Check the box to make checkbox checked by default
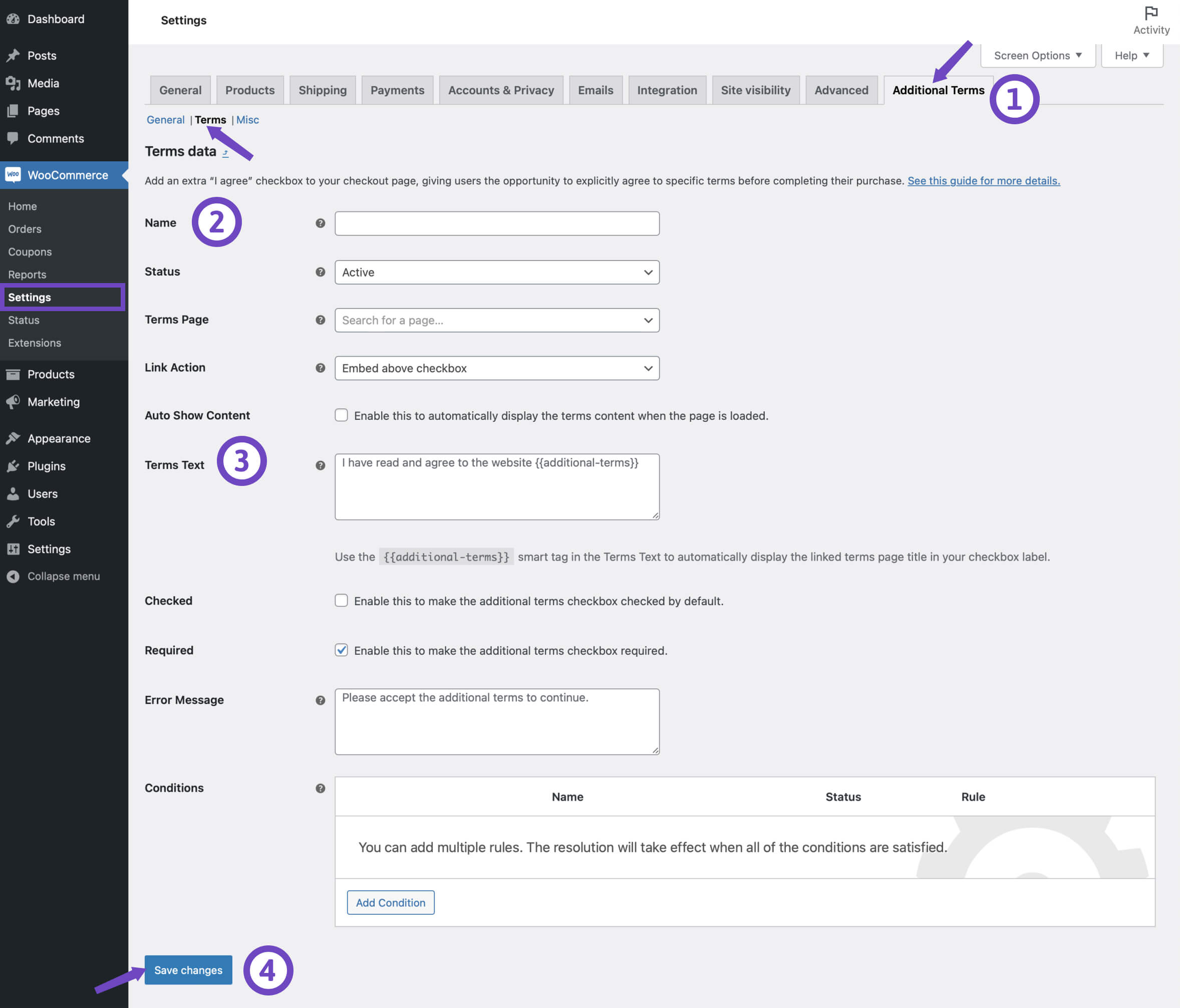The width and height of the screenshot is (1180, 1008). click(x=341, y=600)
